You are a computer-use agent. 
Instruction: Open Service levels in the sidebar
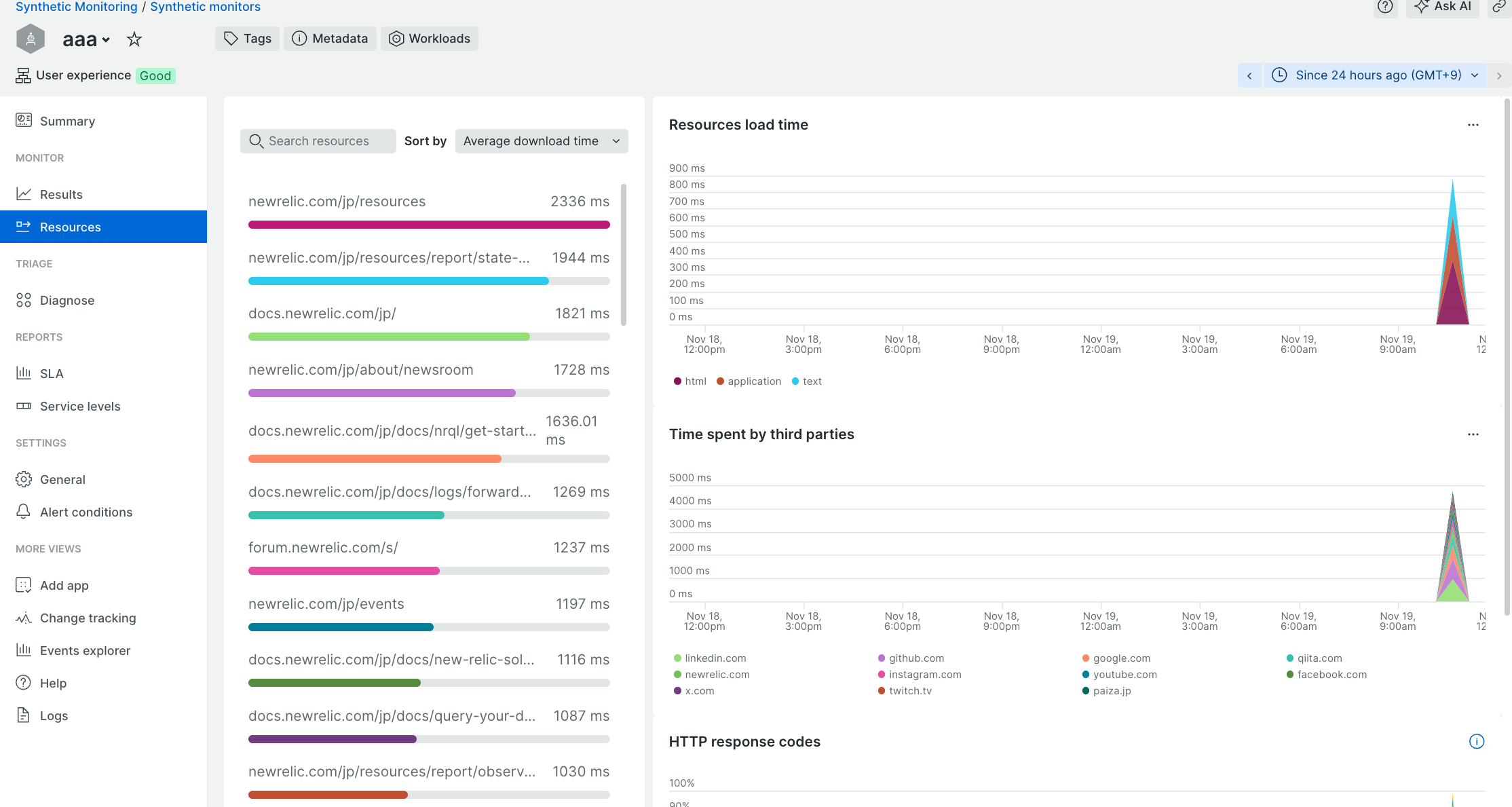tap(103, 406)
